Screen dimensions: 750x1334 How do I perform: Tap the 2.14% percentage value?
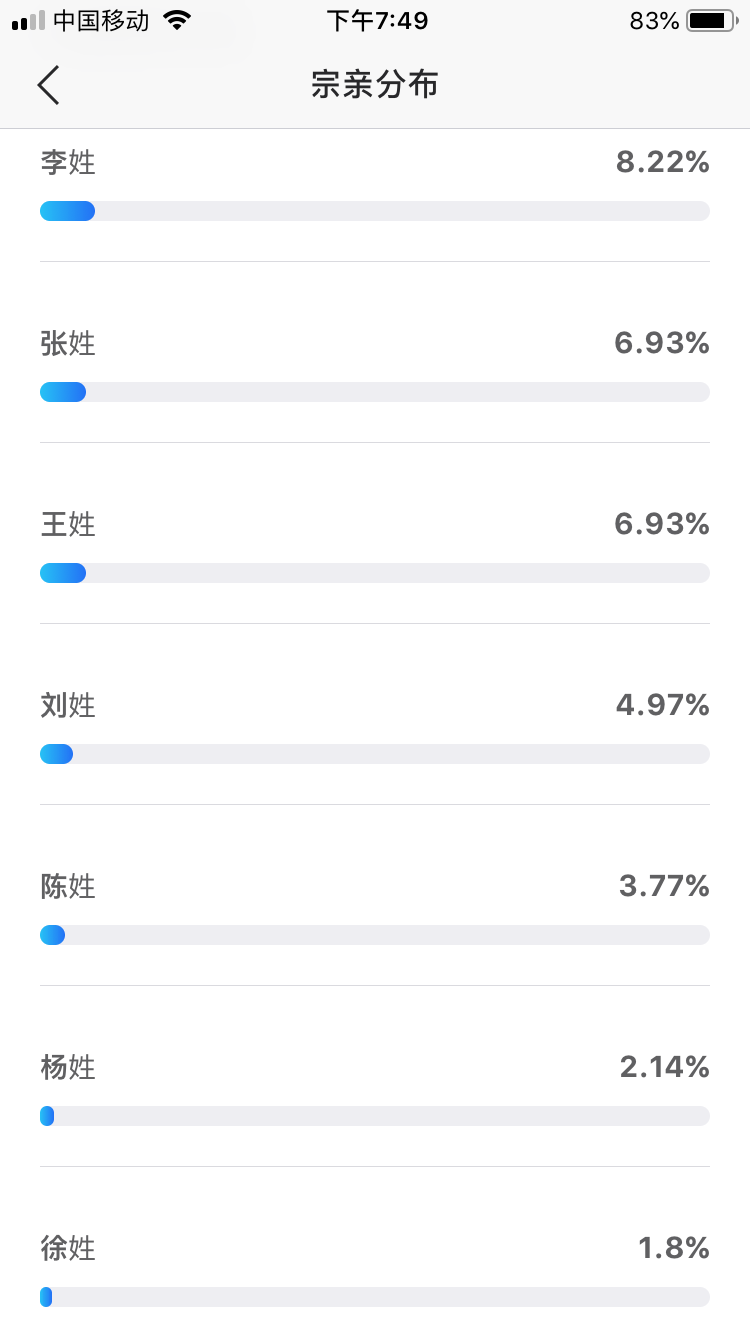pyautogui.click(x=664, y=1067)
